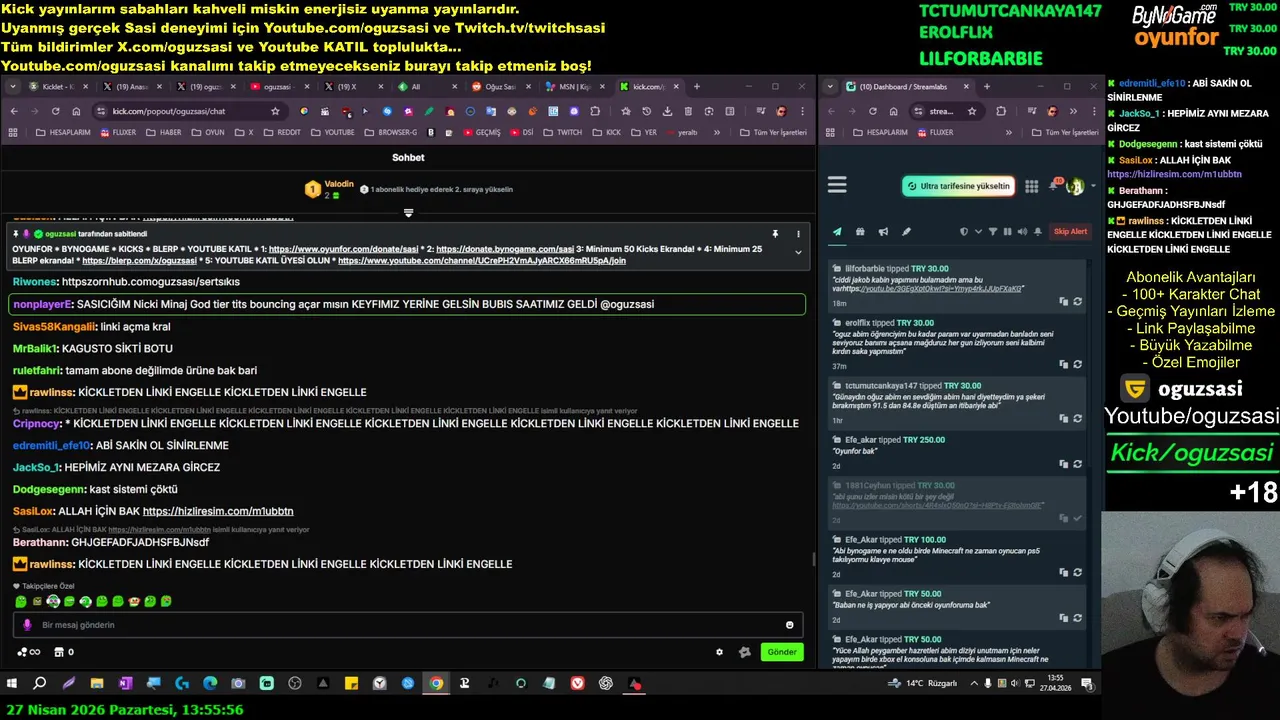Screen dimensions: 1280x720
Task: Switch to the MSN browser tab
Action: click(574, 87)
